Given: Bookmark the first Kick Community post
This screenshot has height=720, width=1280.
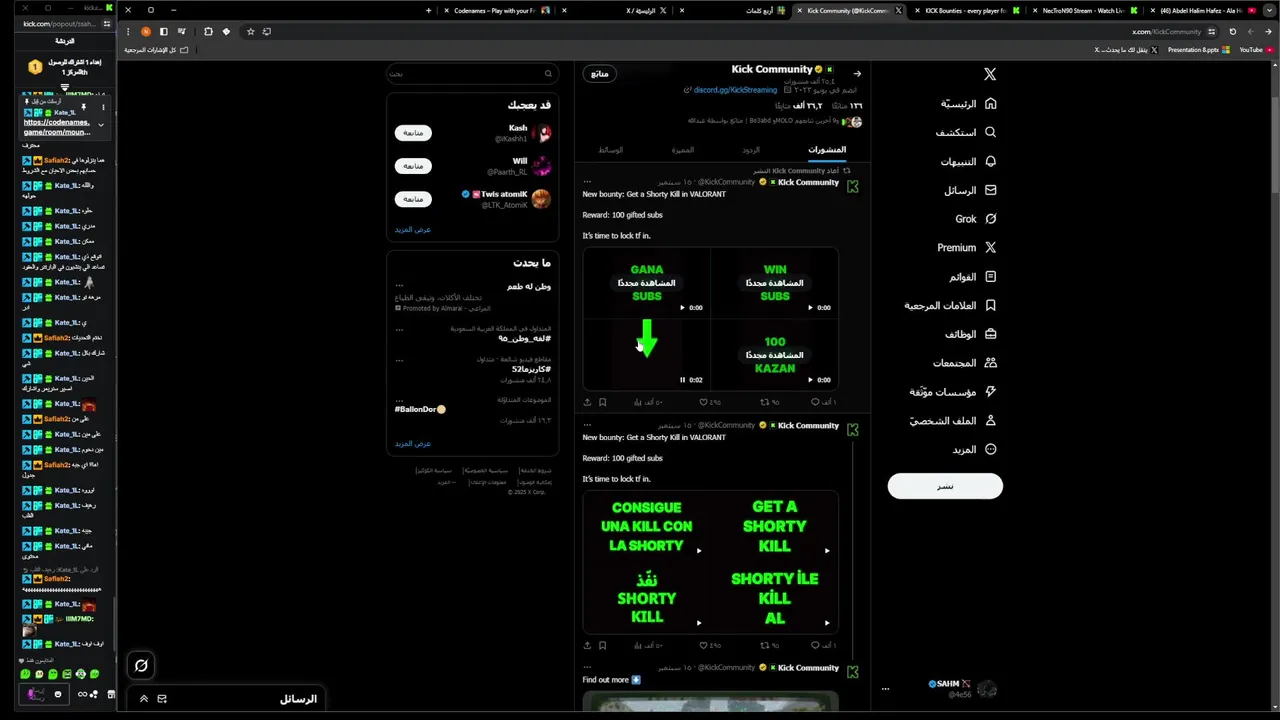Looking at the screenshot, I should [602, 402].
